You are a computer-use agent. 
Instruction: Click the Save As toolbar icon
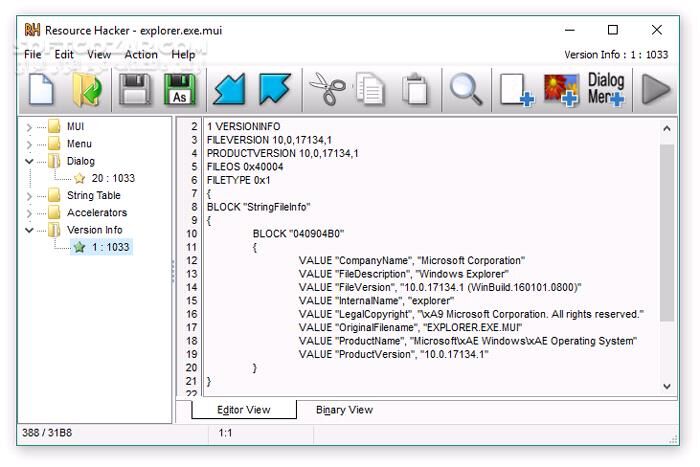pyautogui.click(x=180, y=89)
